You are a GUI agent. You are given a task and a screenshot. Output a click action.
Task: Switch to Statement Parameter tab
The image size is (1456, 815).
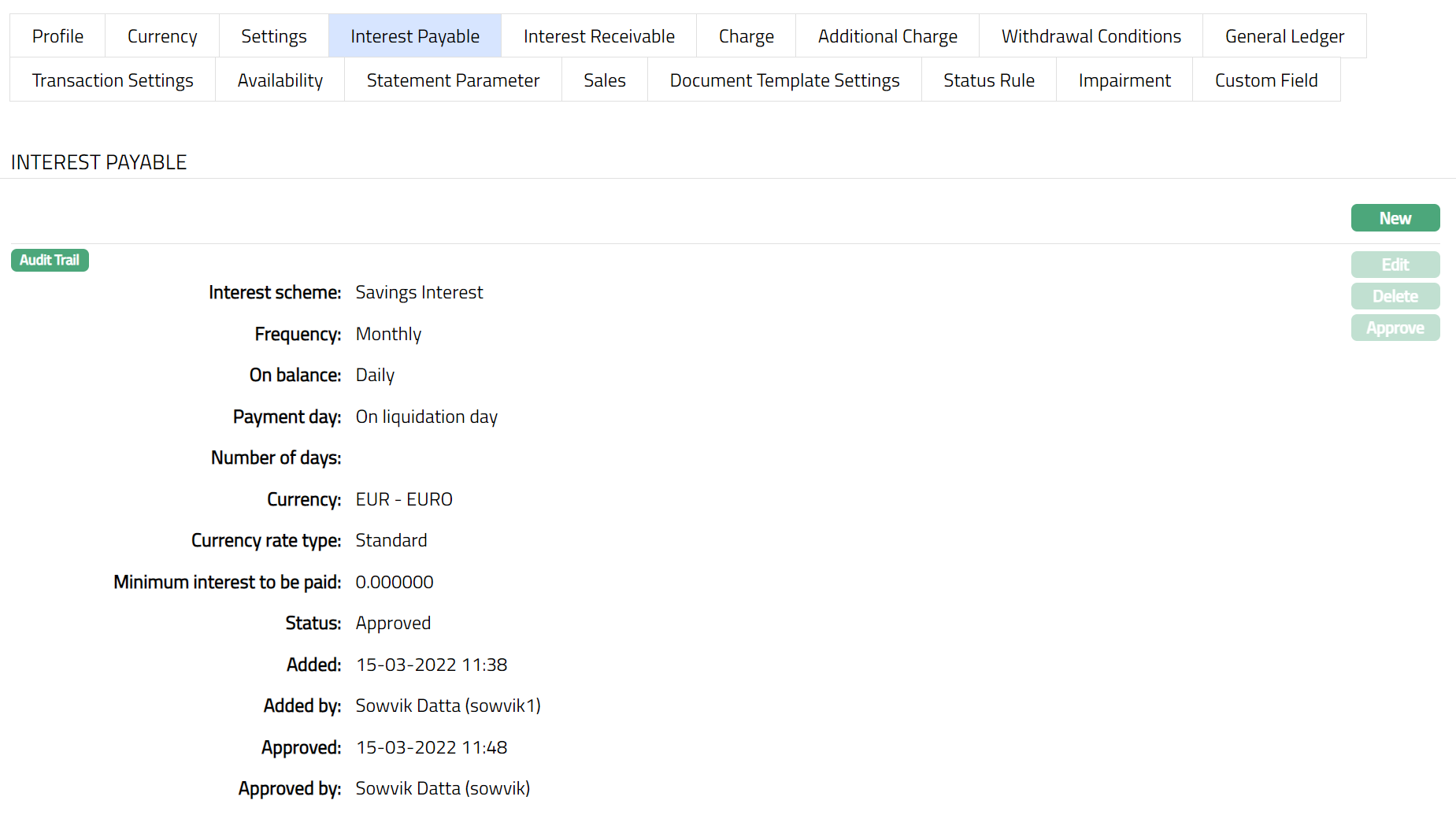[x=453, y=80]
